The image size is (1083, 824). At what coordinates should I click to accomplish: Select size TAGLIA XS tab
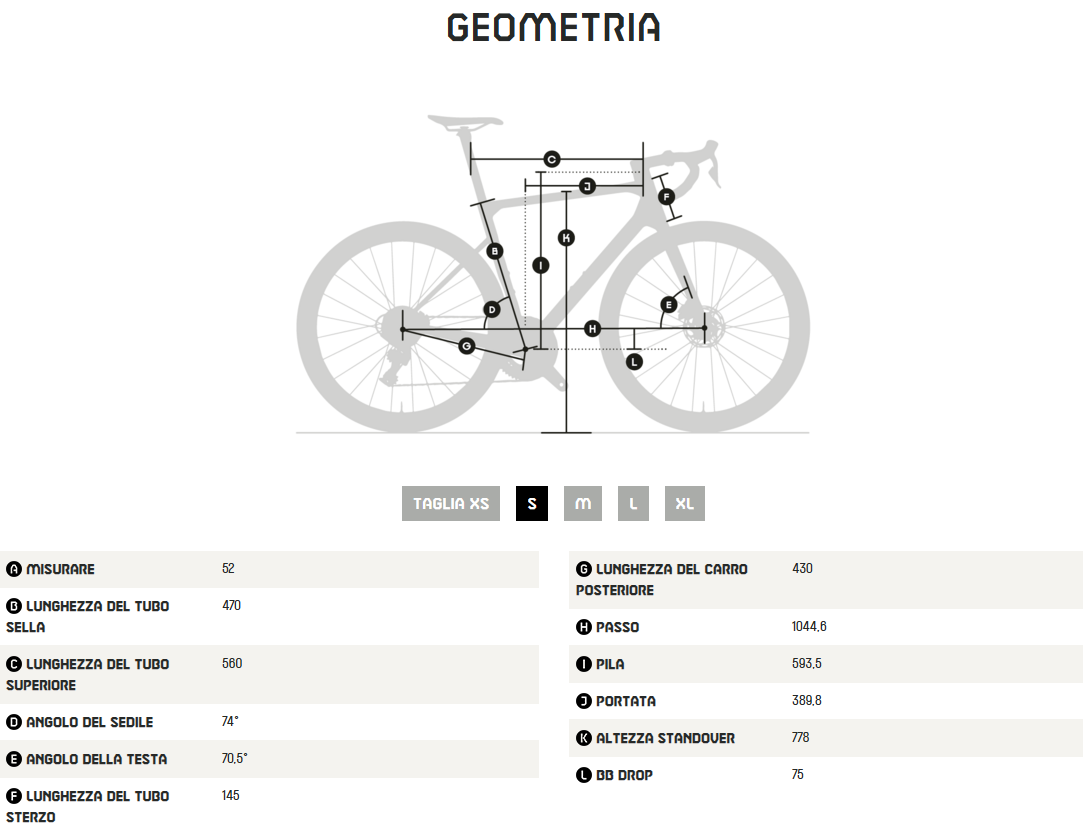click(451, 503)
